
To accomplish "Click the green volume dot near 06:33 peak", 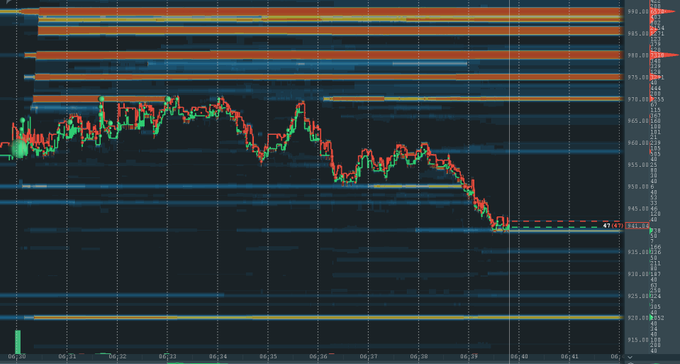I will tap(168, 99).
